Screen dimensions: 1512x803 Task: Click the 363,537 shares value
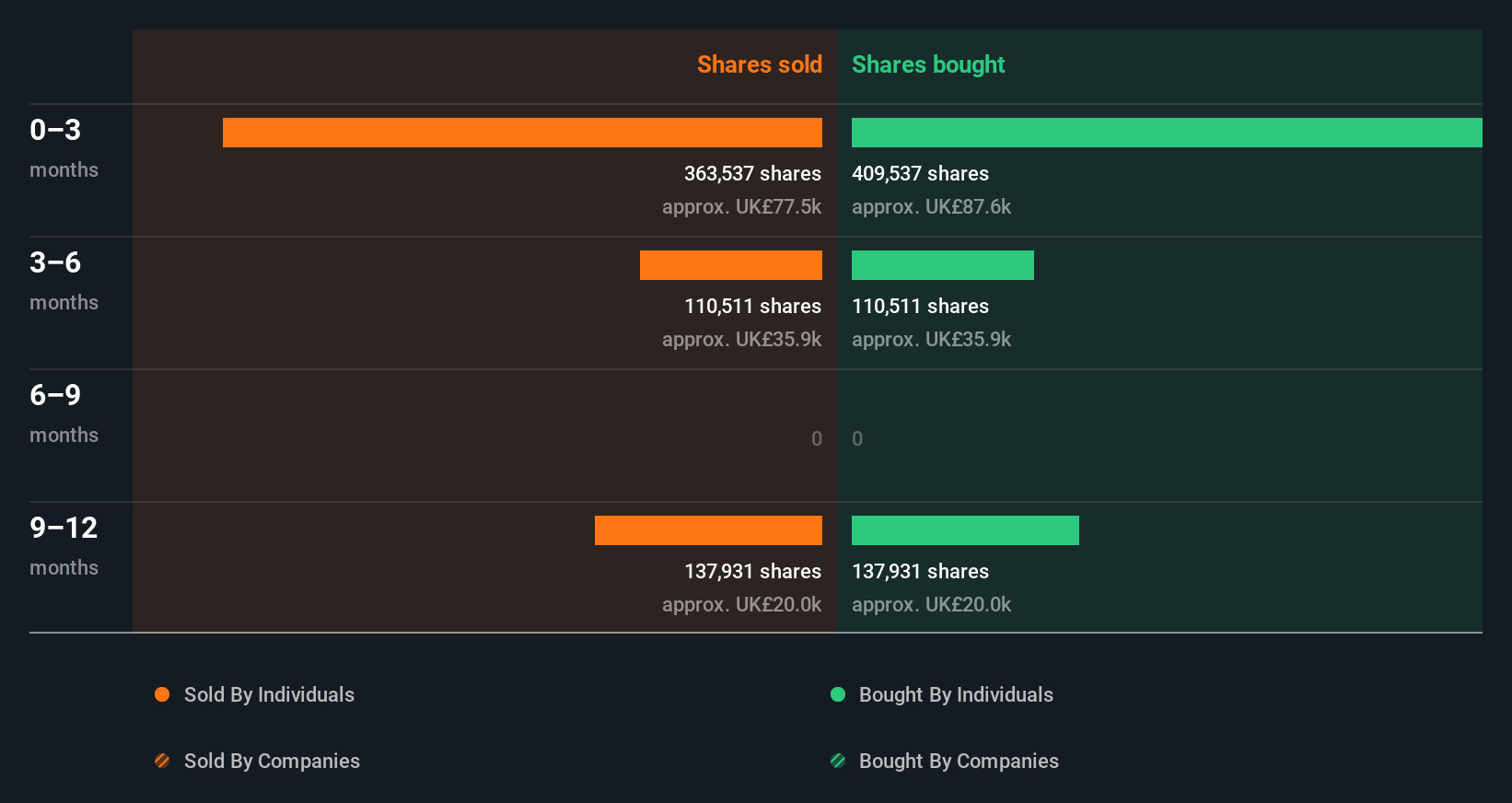click(752, 174)
